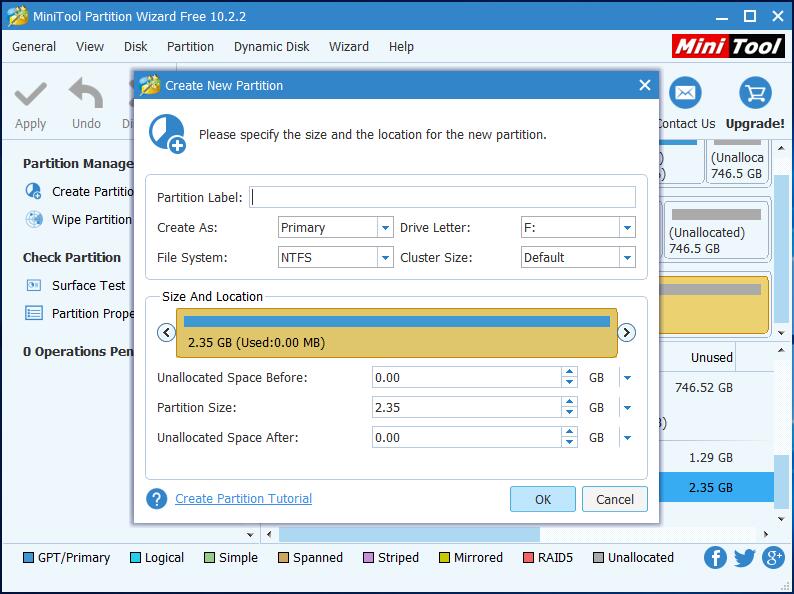This screenshot has width=794, height=594.
Task: Expand the Drive Letter dropdown
Action: (x=627, y=227)
